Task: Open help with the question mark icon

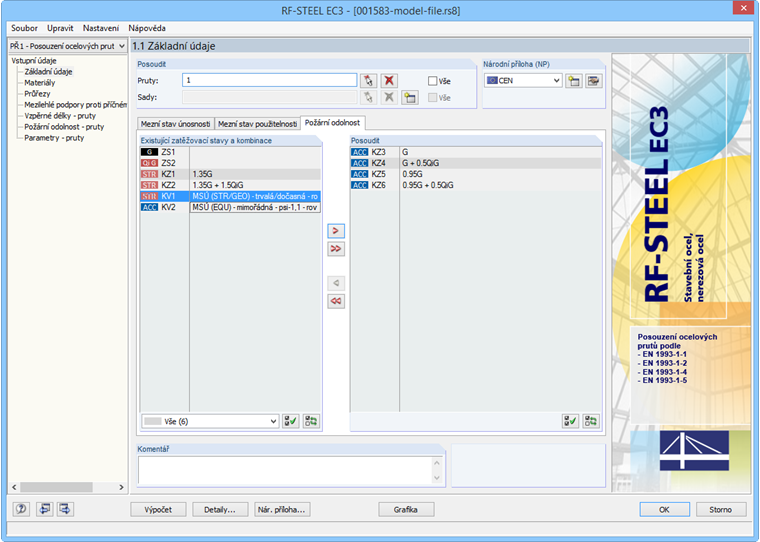Action: (x=21, y=509)
